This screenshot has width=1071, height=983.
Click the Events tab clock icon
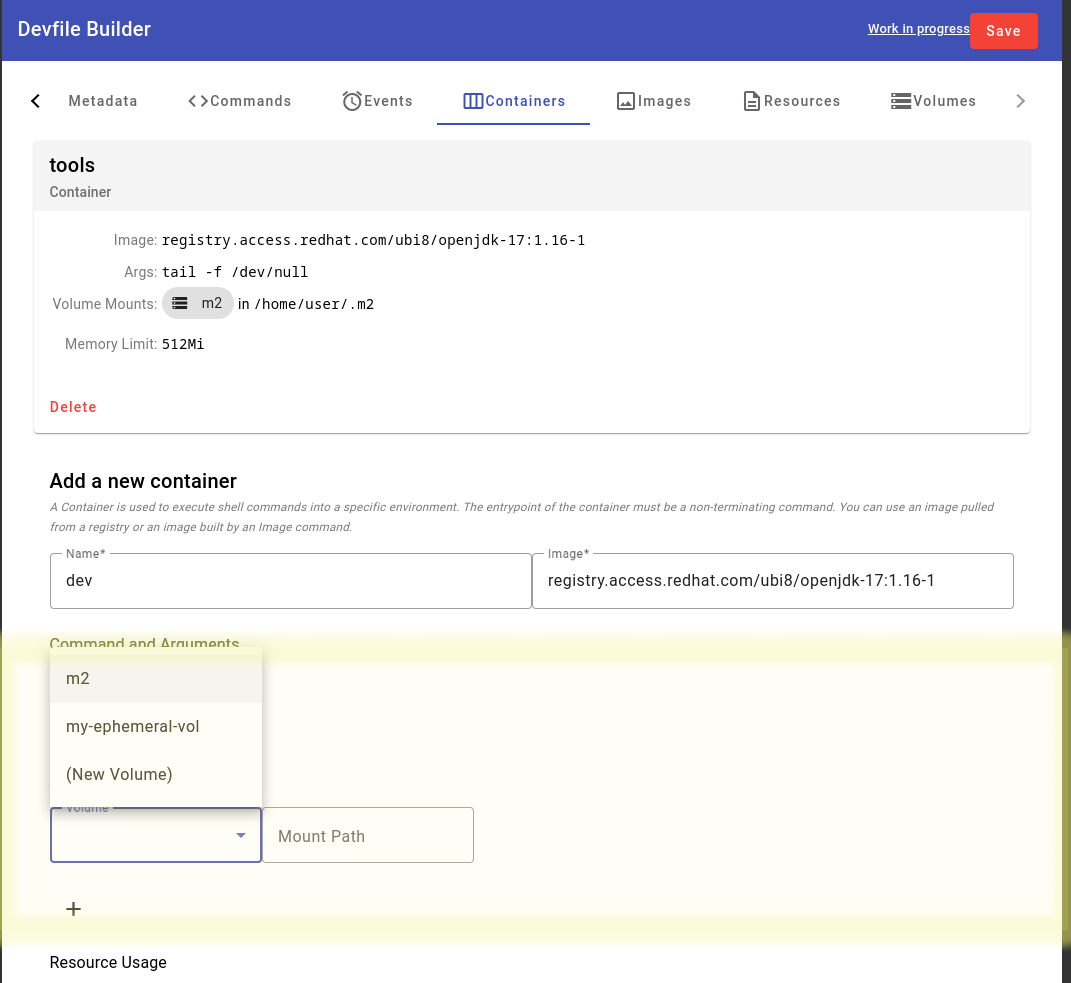coord(352,101)
